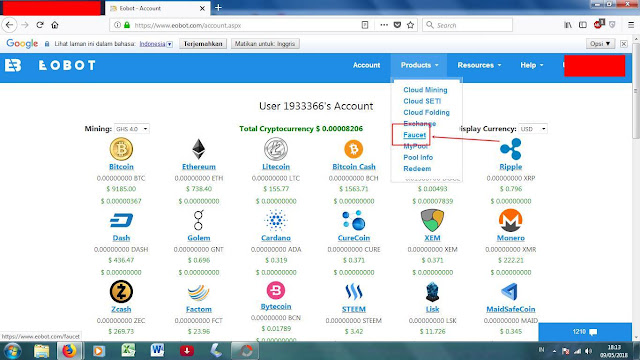
Task: Open File Explorer from the taskbar
Action: point(41,351)
